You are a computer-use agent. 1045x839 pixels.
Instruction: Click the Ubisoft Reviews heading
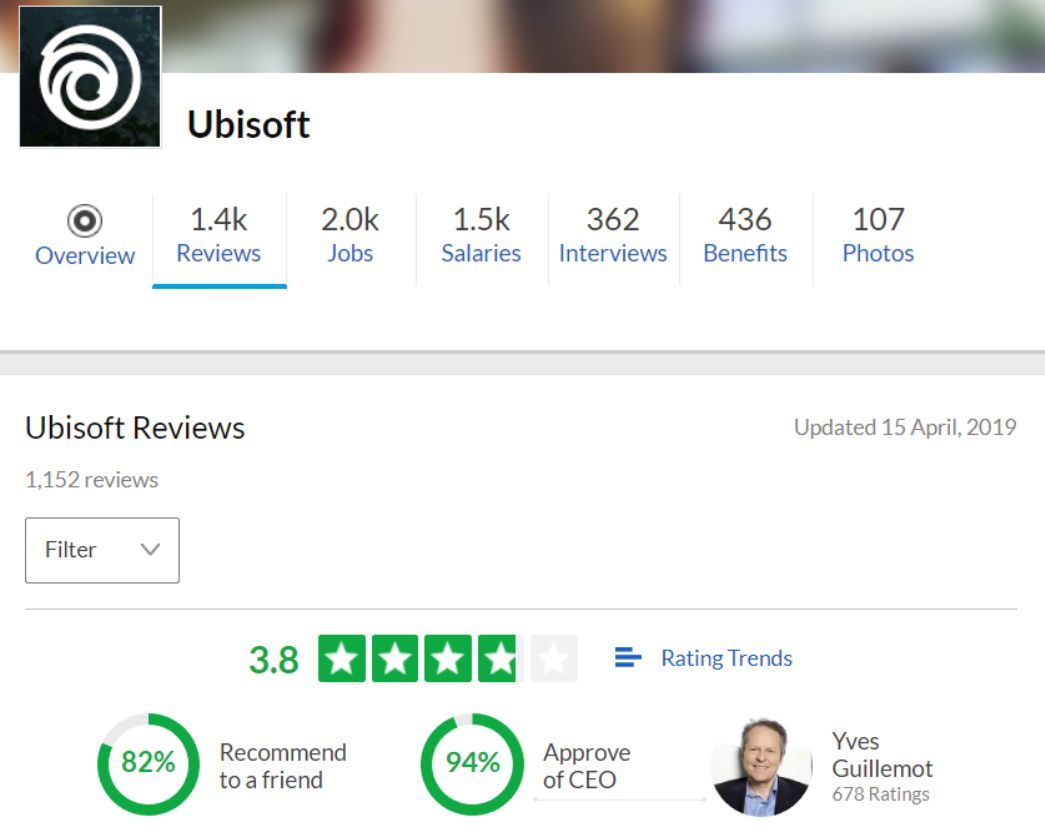[x=135, y=428]
